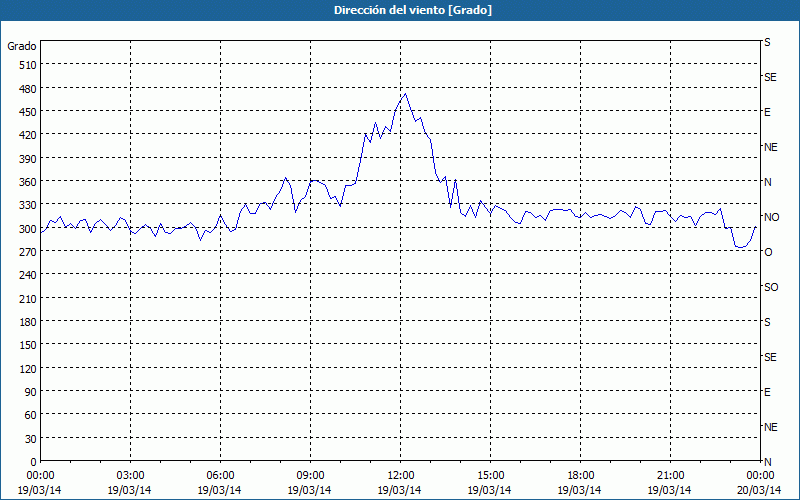
Task: Click the blue line's lowest dip before midnight
Action: (739, 247)
